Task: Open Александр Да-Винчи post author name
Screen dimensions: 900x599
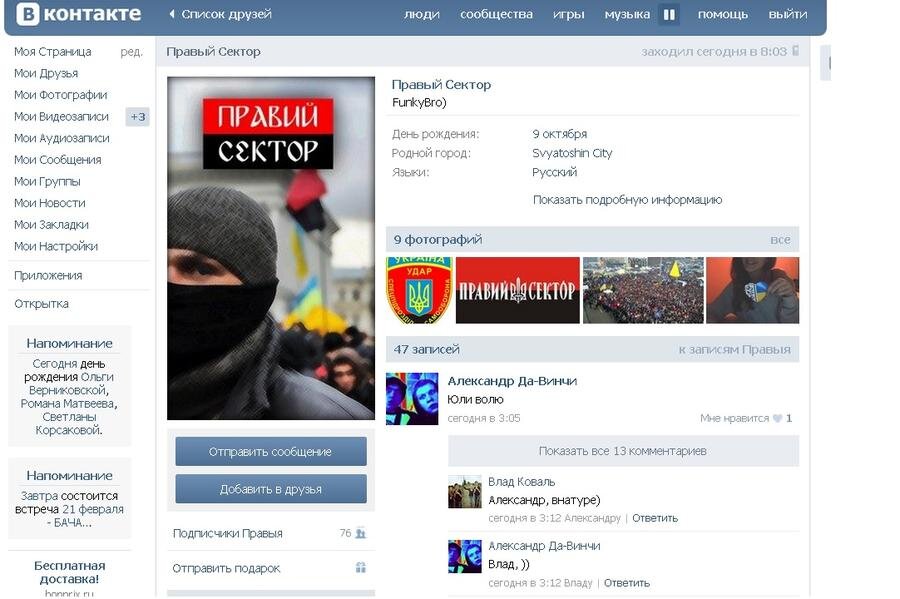Action: (512, 381)
